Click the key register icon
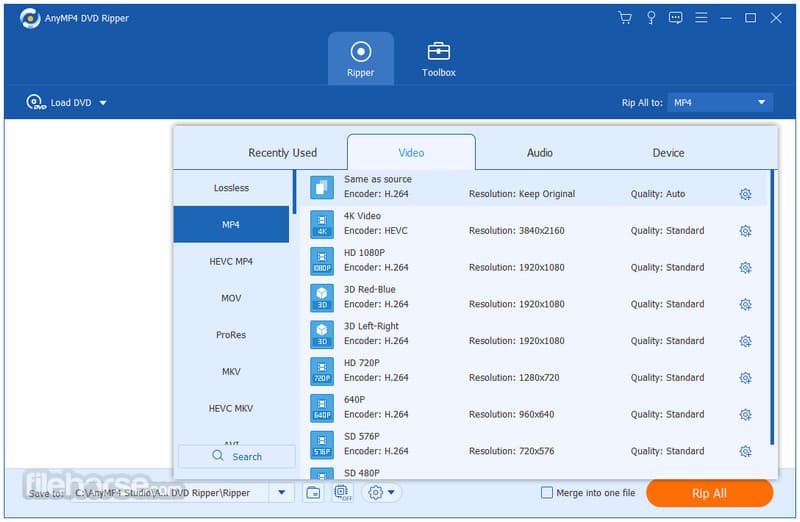 pyautogui.click(x=650, y=18)
